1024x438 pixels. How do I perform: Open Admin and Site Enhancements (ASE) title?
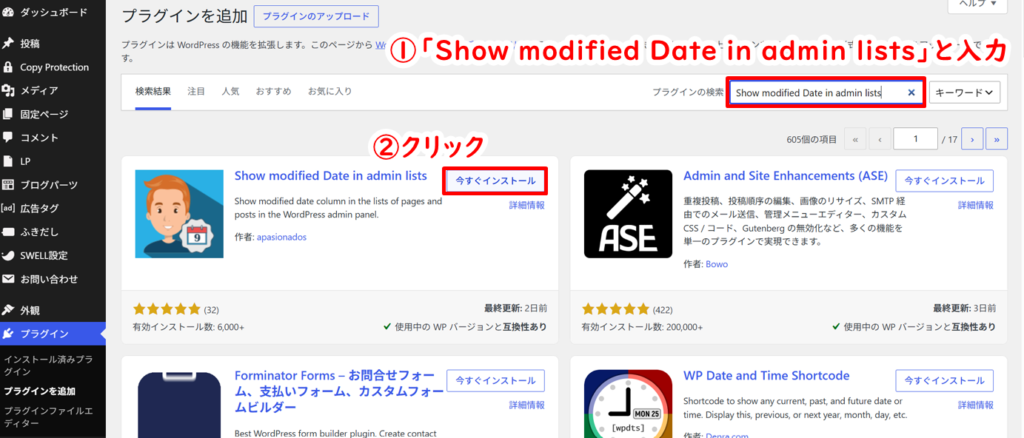(786, 176)
